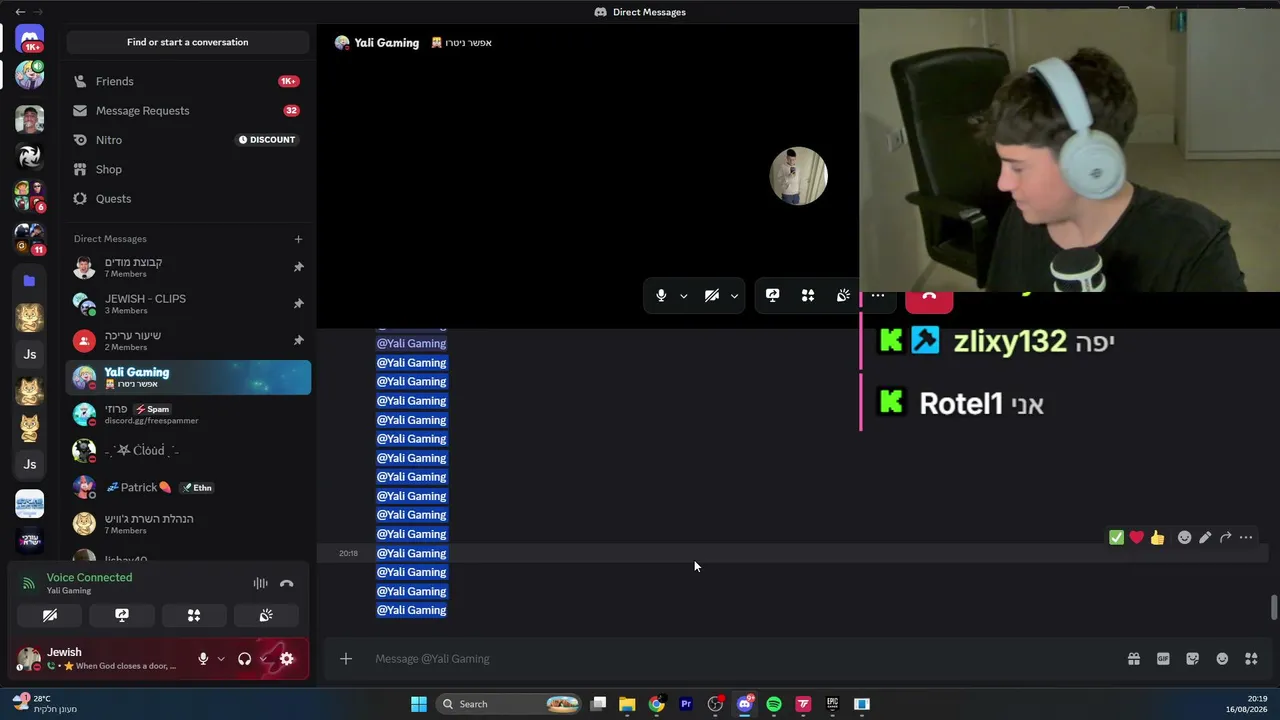Go back with the navigation arrow
This screenshot has height=720, width=1280.
[x=20, y=12]
